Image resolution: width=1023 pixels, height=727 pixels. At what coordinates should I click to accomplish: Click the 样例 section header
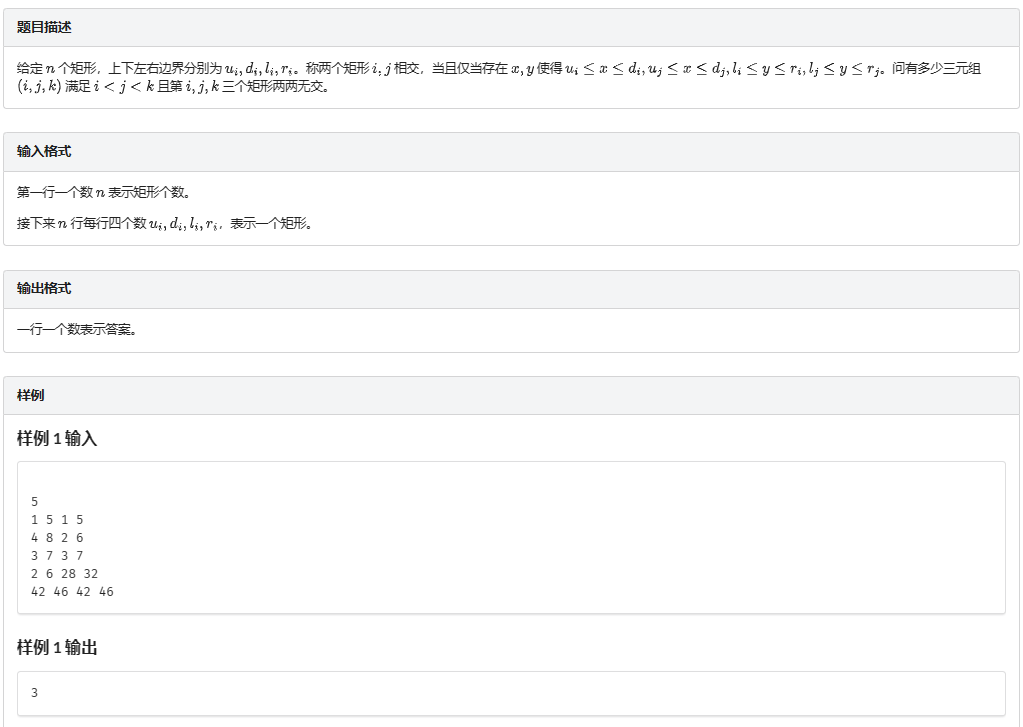(32, 394)
